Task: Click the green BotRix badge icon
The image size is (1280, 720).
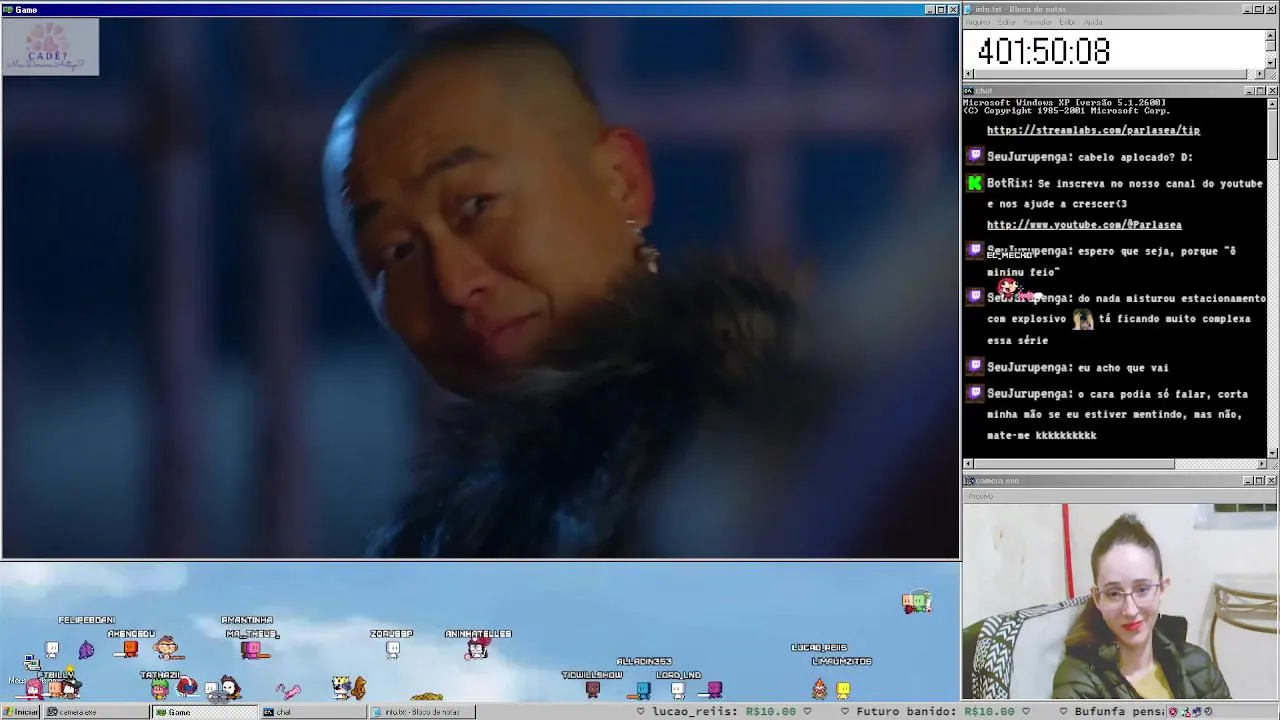Action: pos(975,183)
